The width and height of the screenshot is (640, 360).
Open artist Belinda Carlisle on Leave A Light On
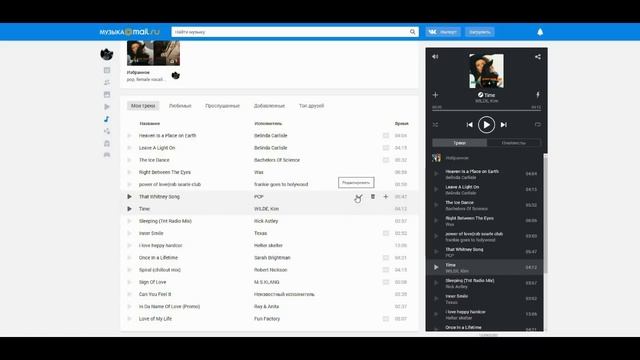point(271,148)
